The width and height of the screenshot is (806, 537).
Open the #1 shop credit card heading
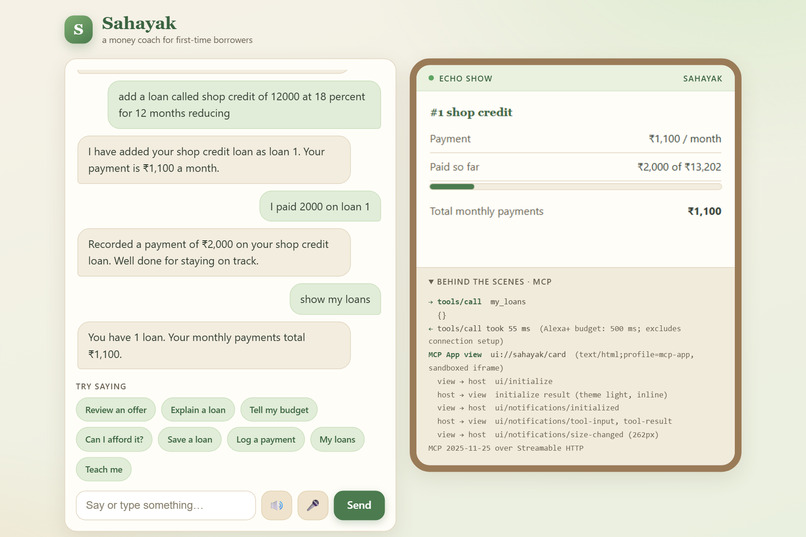[x=471, y=113]
